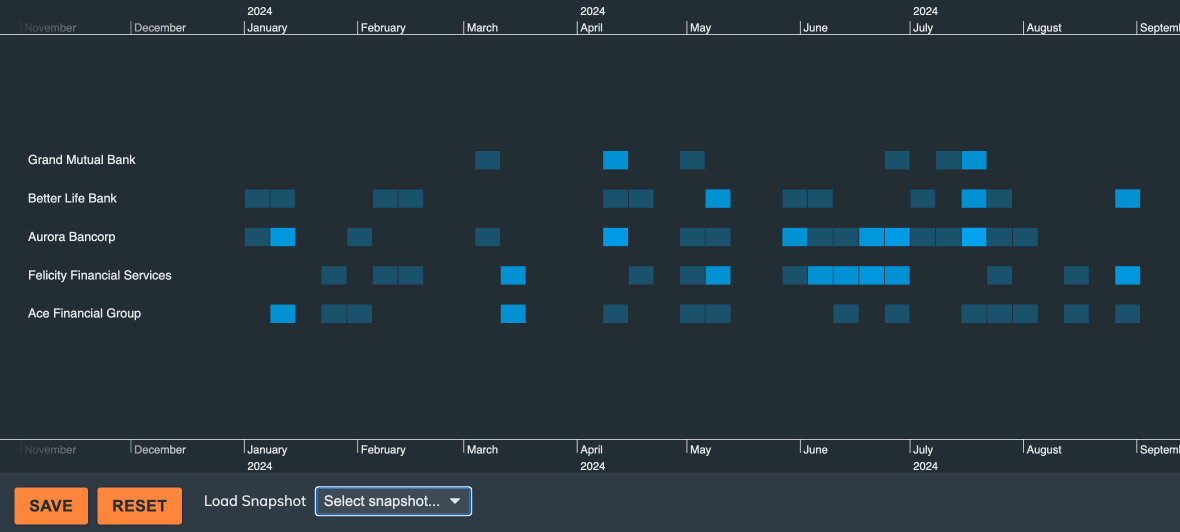Click the SAVE button
This screenshot has width=1180, height=532.
coord(51,506)
